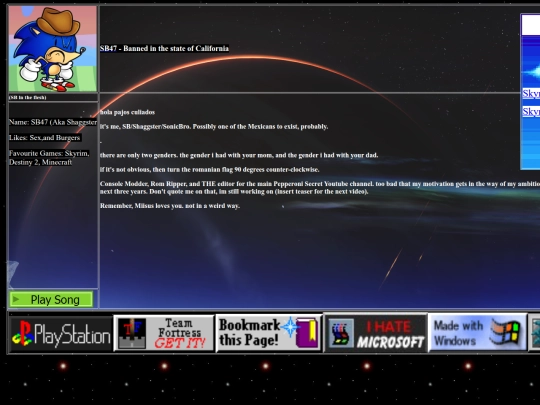Viewport: 540px width, 405px height.
Task: Click the caption (SB in the flesh)
Action: click(28, 97)
